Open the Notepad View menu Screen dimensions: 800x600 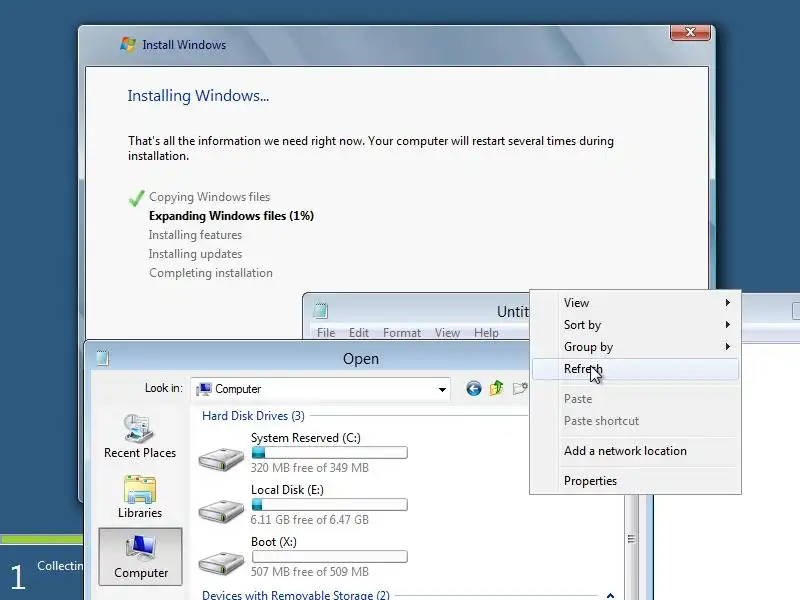click(x=447, y=333)
